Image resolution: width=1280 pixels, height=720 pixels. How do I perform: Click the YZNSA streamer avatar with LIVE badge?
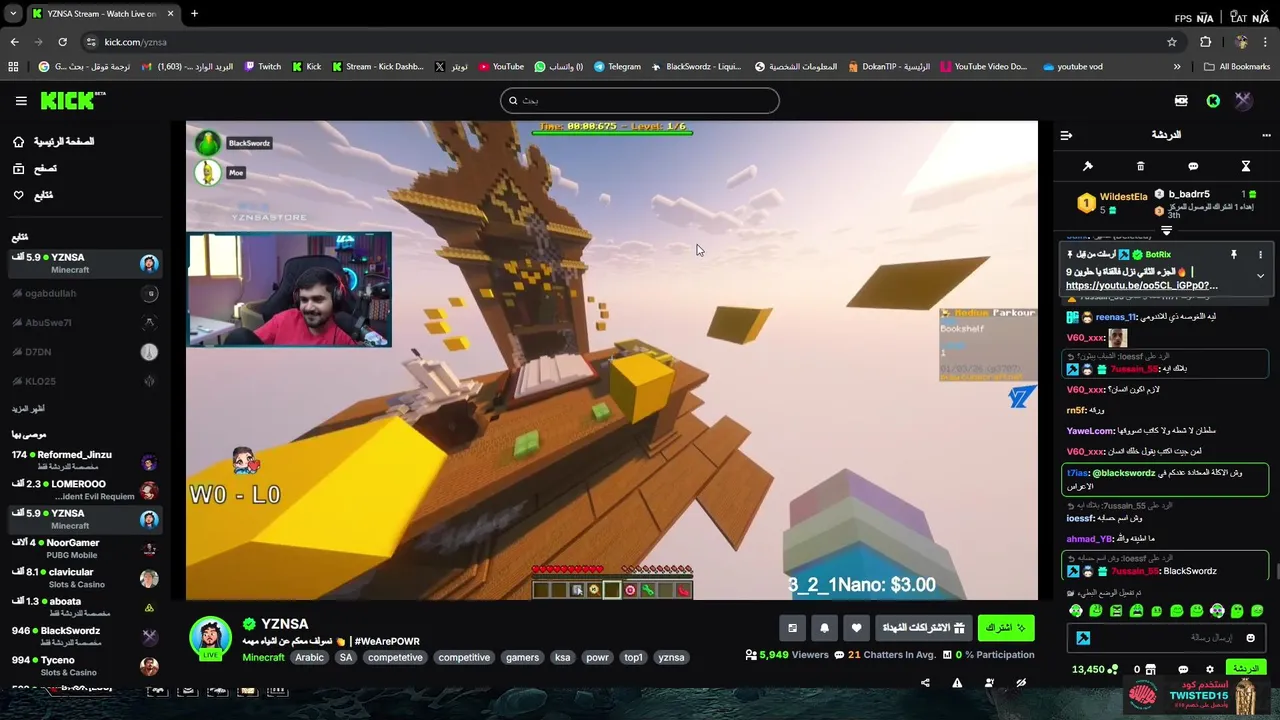coord(210,638)
